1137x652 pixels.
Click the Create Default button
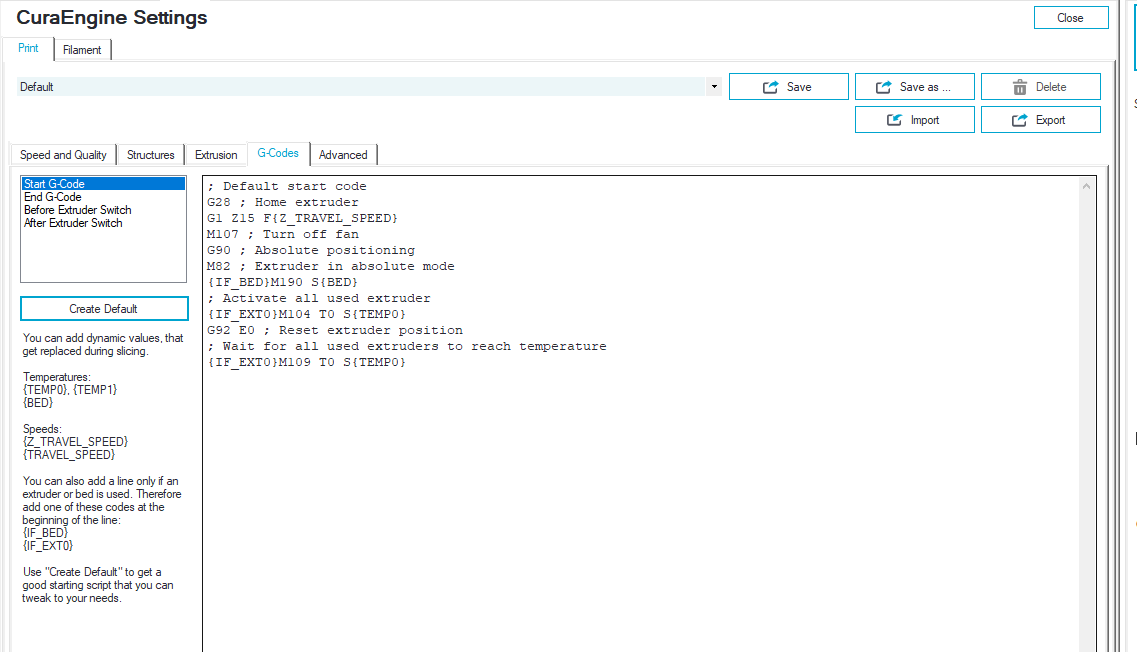[x=104, y=308]
